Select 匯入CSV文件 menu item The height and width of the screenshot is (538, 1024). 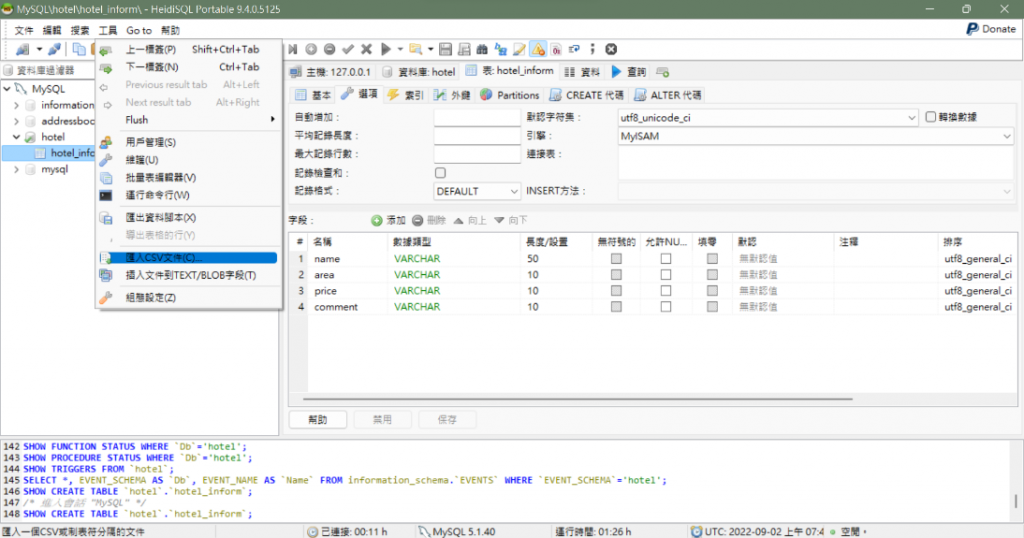coord(189,258)
